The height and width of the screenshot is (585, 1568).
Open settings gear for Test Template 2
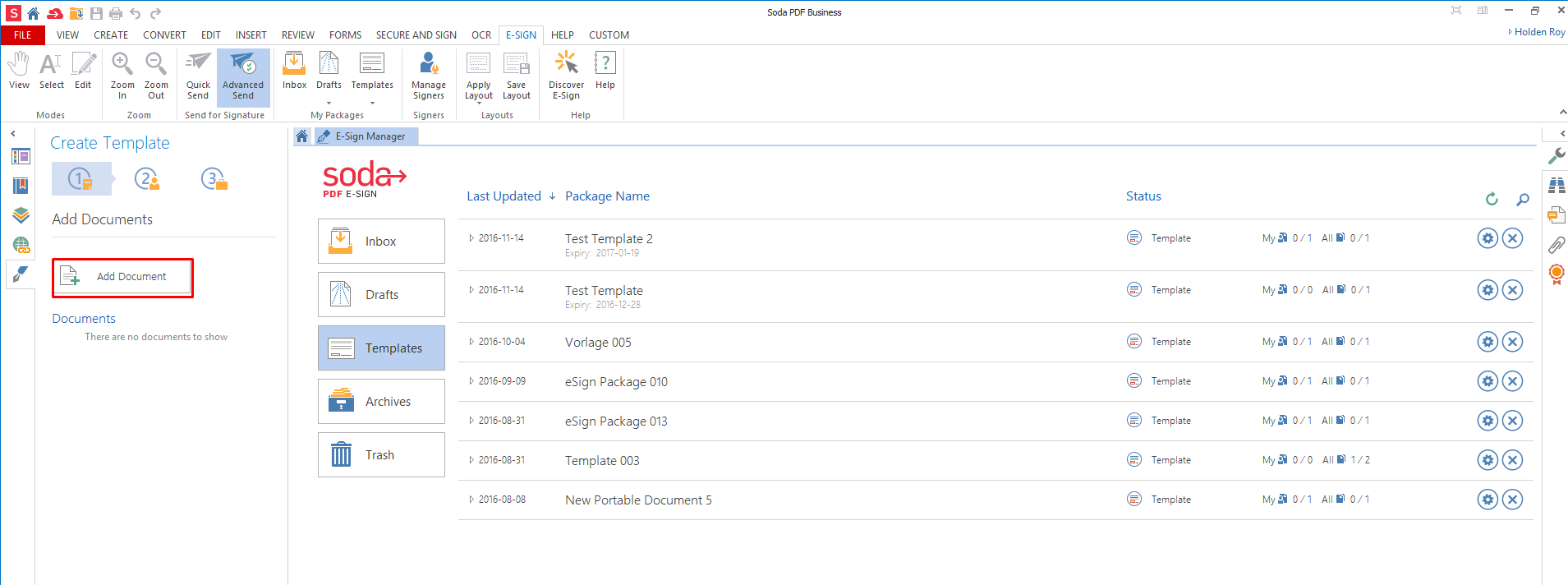point(1488,238)
